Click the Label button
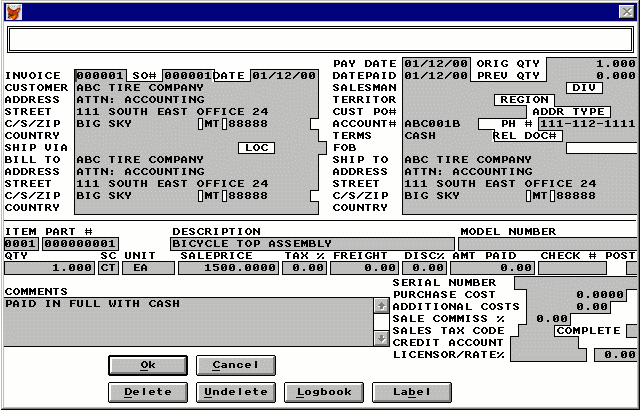The height and width of the screenshot is (412, 642). point(411,392)
